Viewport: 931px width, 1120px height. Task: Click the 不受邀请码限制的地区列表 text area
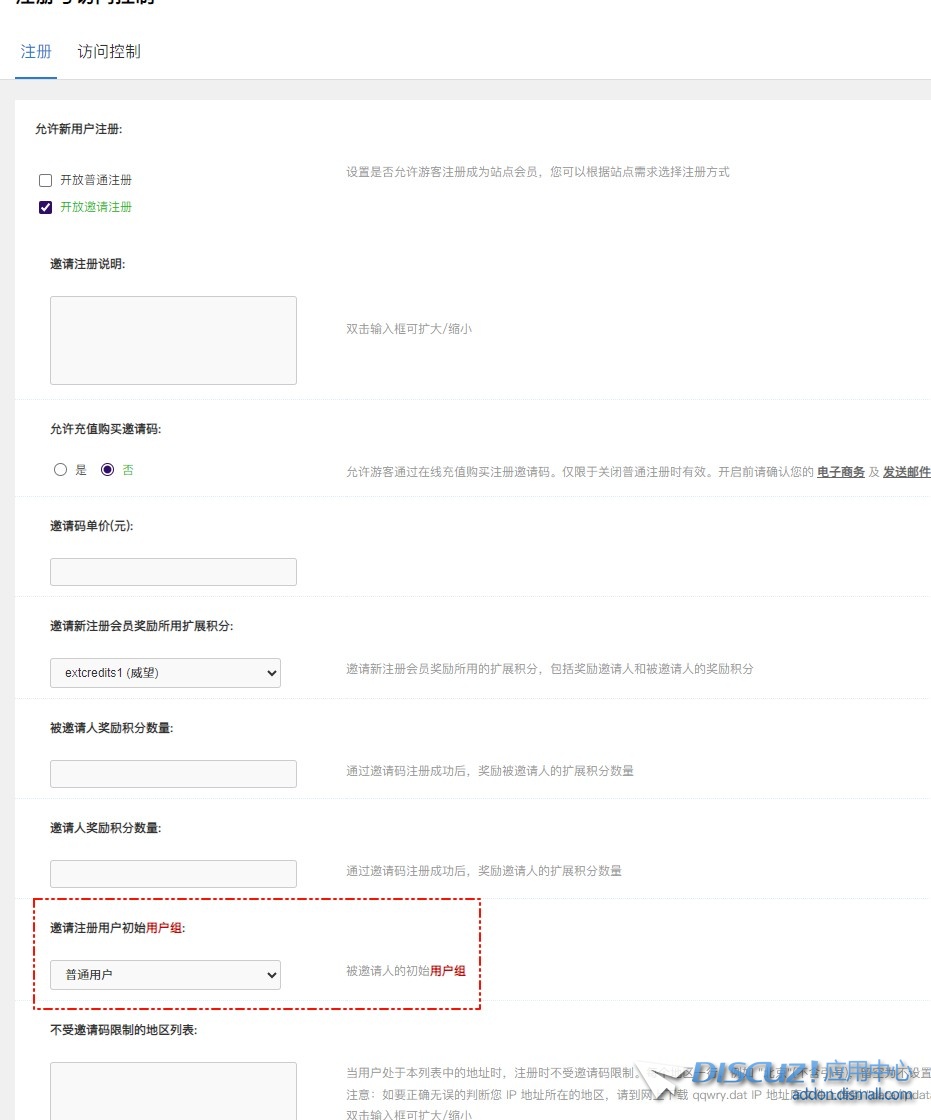[x=173, y=1091]
